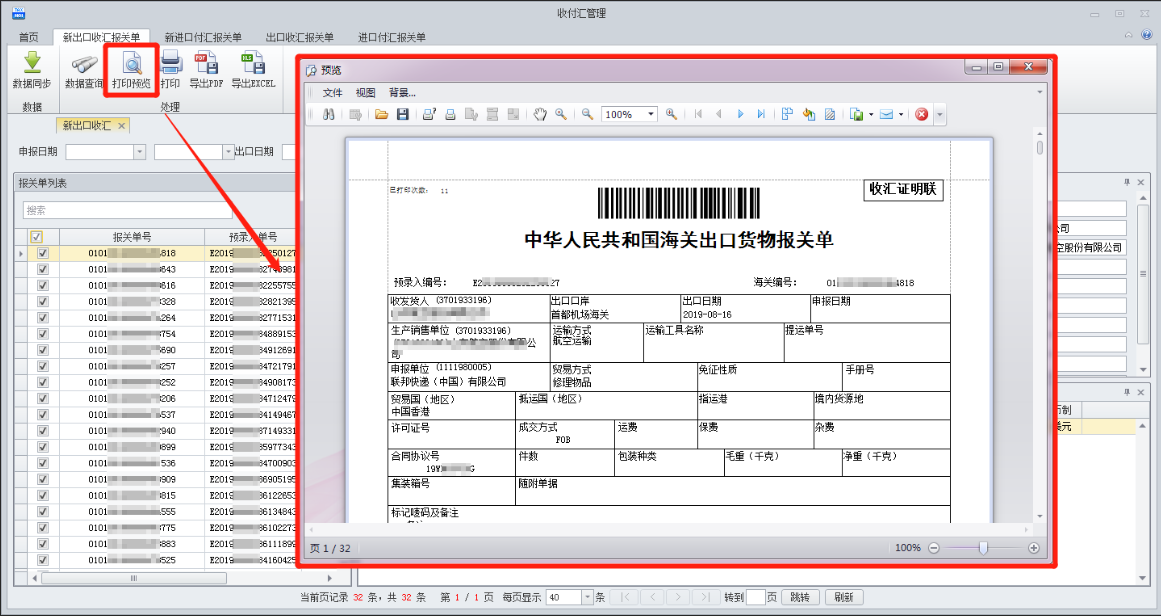The width and height of the screenshot is (1161, 616).
Task: Toggle the checkbox on the last visible row
Action: tap(41, 560)
